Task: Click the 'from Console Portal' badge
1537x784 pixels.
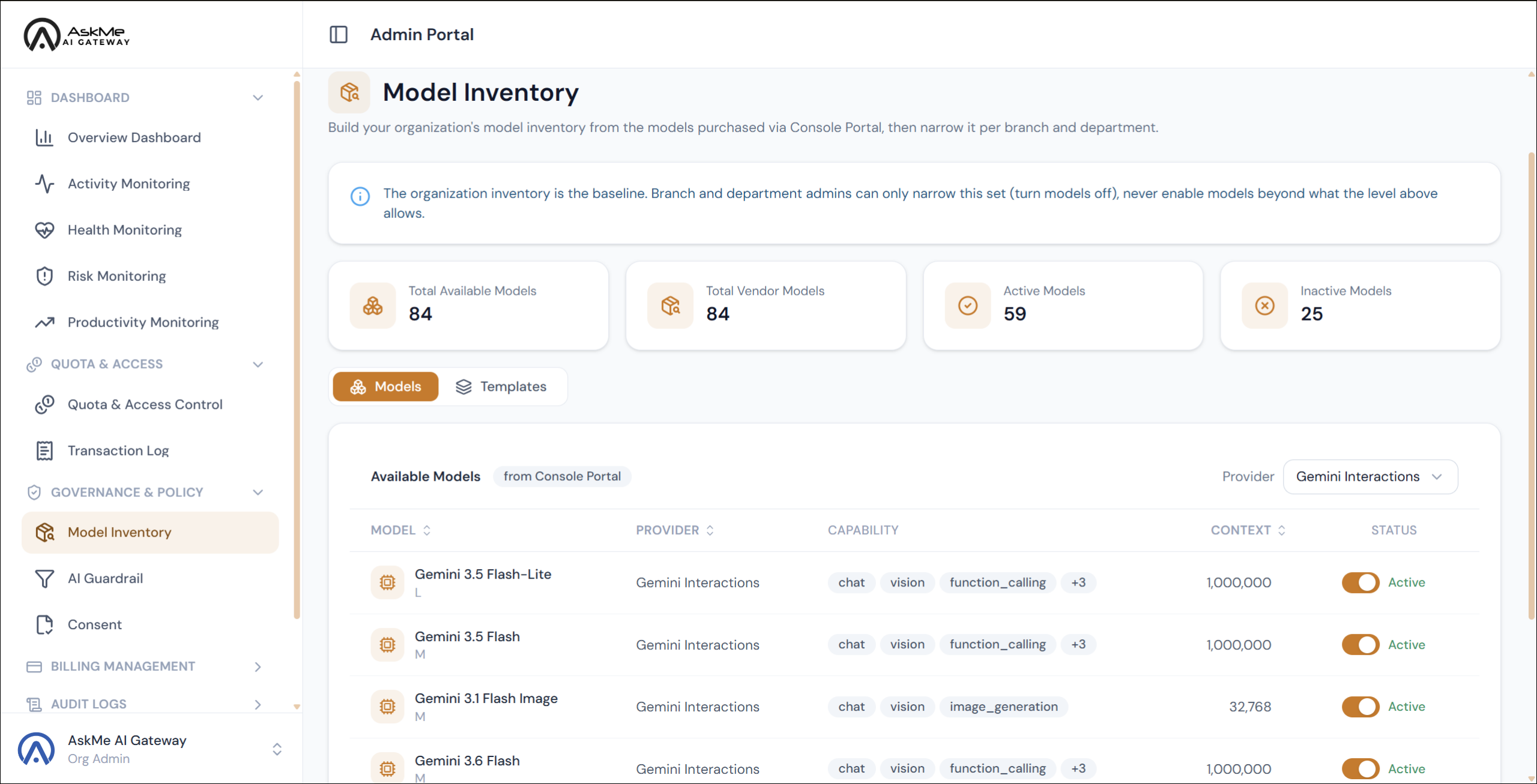Action: pyautogui.click(x=562, y=477)
